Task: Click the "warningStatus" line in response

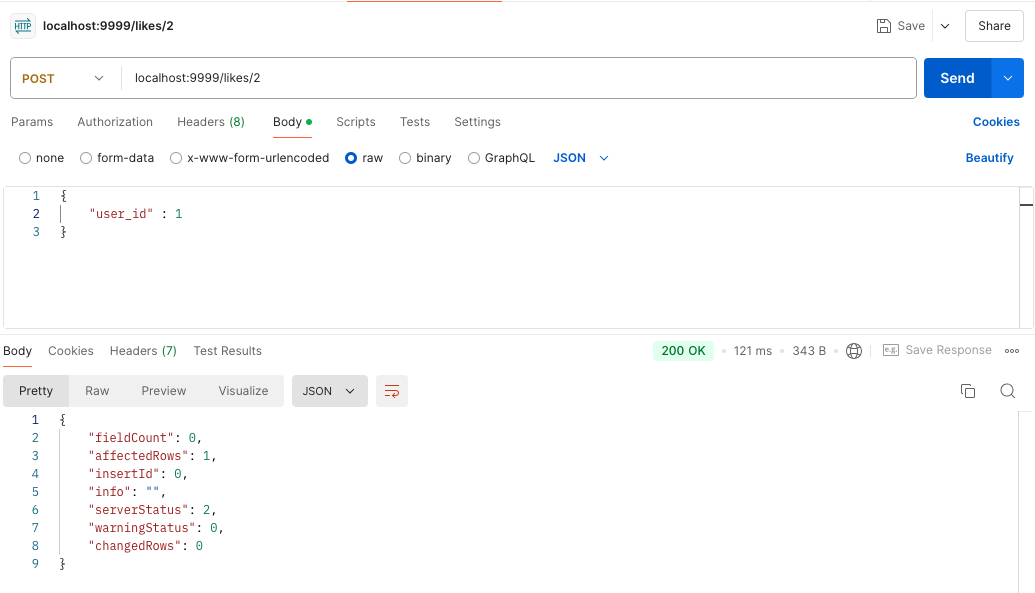Action: [156, 528]
